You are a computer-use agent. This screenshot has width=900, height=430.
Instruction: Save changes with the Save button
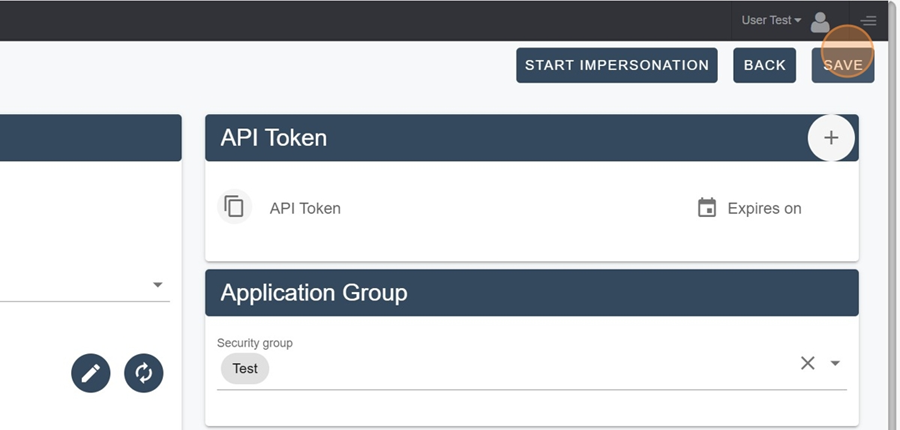tap(843, 65)
